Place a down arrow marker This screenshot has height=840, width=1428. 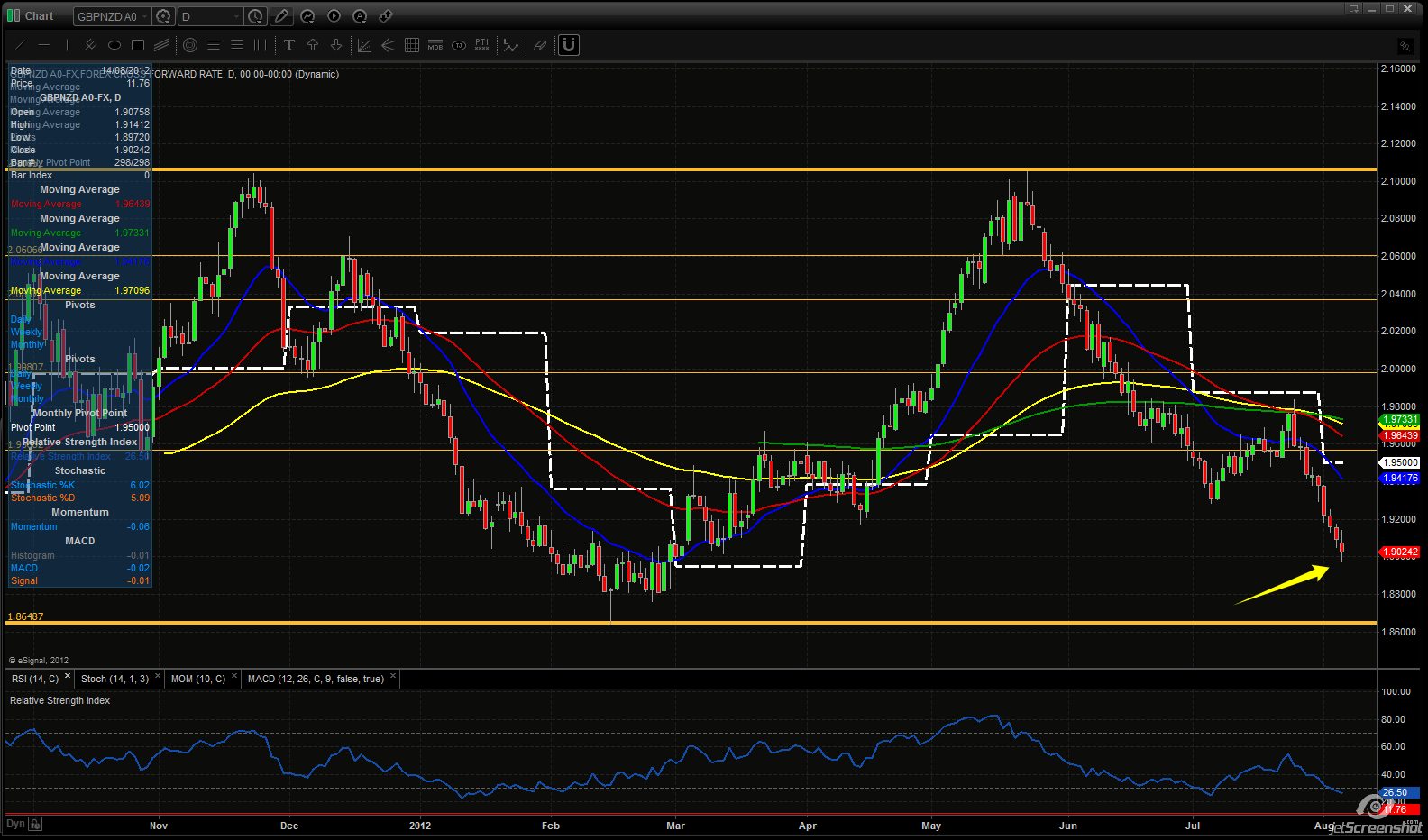click(x=336, y=45)
